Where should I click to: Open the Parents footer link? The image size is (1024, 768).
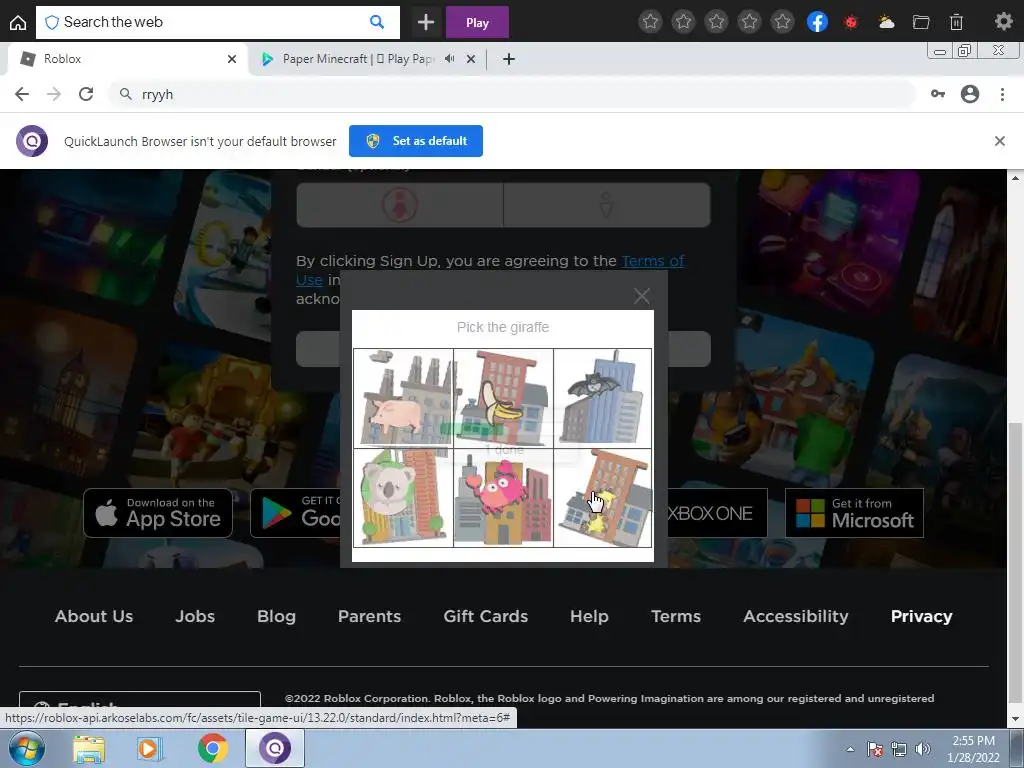point(370,616)
